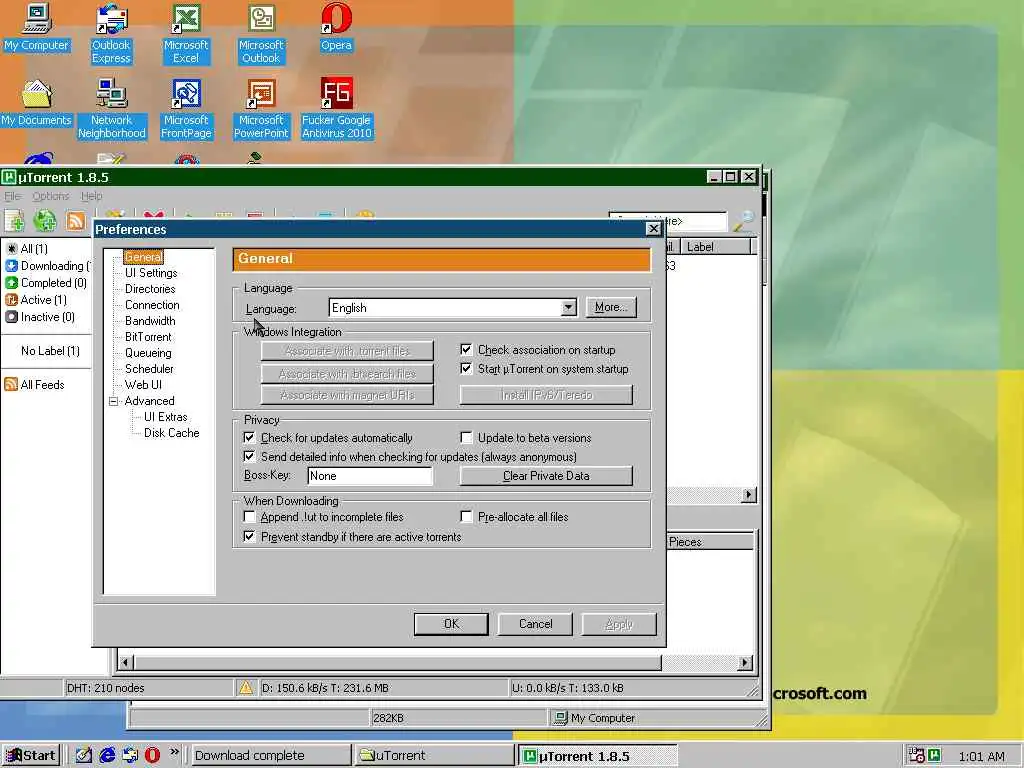The height and width of the screenshot is (768, 1024).
Task: Click the horizontal scrollbar left arrow in µTorrent
Action: [x=125, y=662]
